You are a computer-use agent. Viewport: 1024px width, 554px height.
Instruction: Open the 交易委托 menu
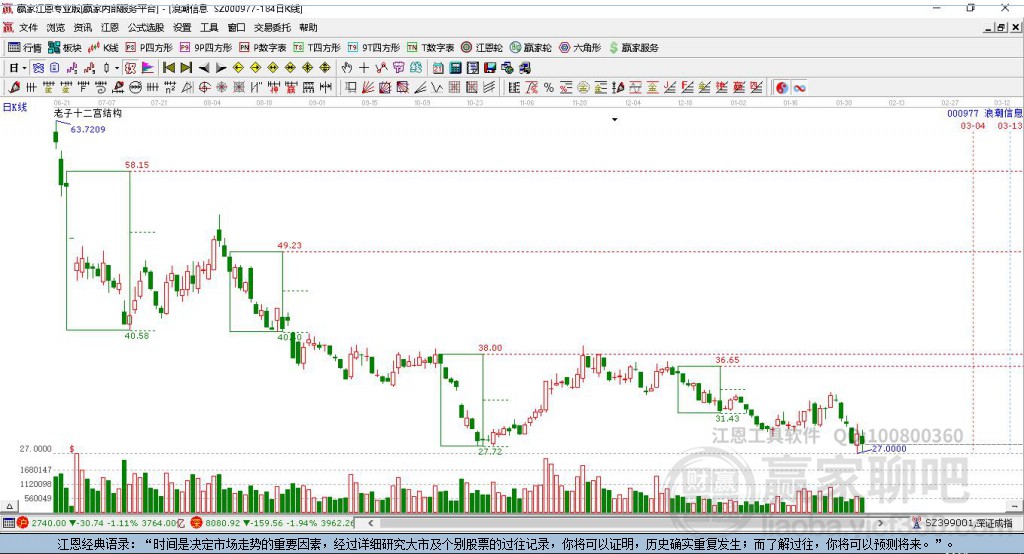(272, 27)
